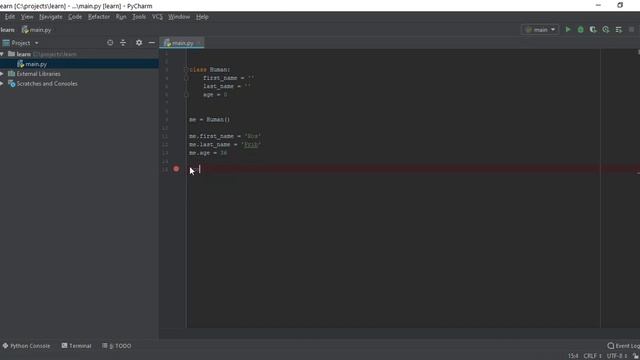Run with coverage shield icon

pyautogui.click(x=593, y=29)
